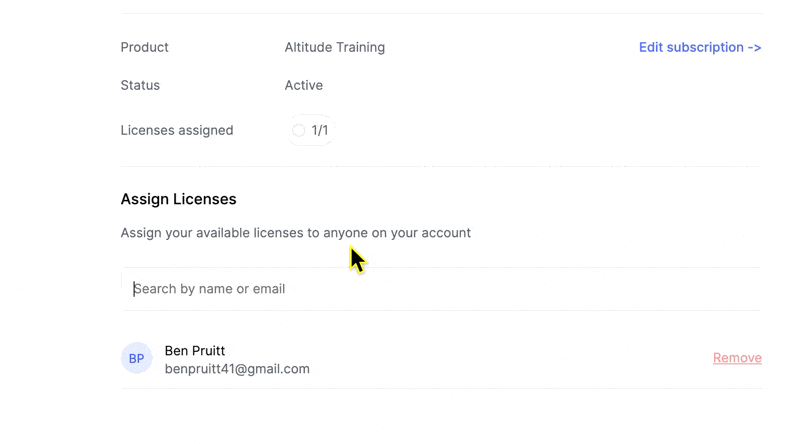Click the BP avatar icon
The width and height of the screenshot is (800, 444).
[x=136, y=358]
